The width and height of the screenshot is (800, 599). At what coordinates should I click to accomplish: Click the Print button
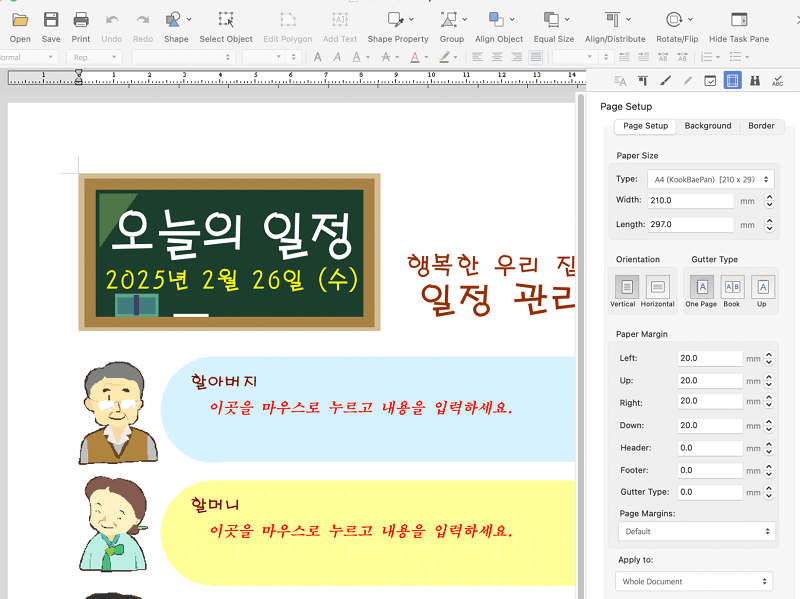point(81,25)
